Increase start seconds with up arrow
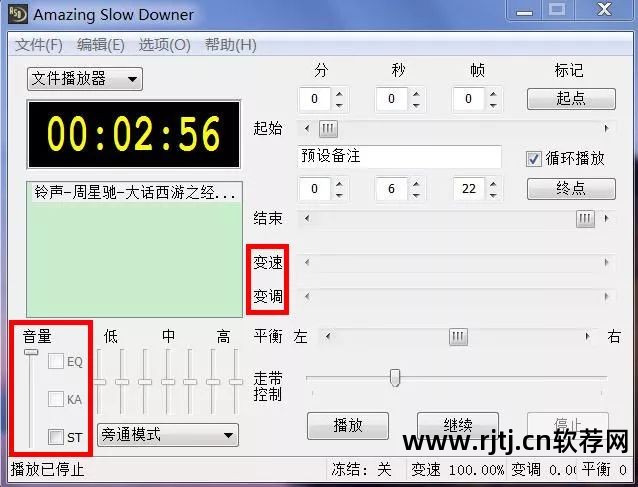The height and width of the screenshot is (487, 638). [416, 94]
